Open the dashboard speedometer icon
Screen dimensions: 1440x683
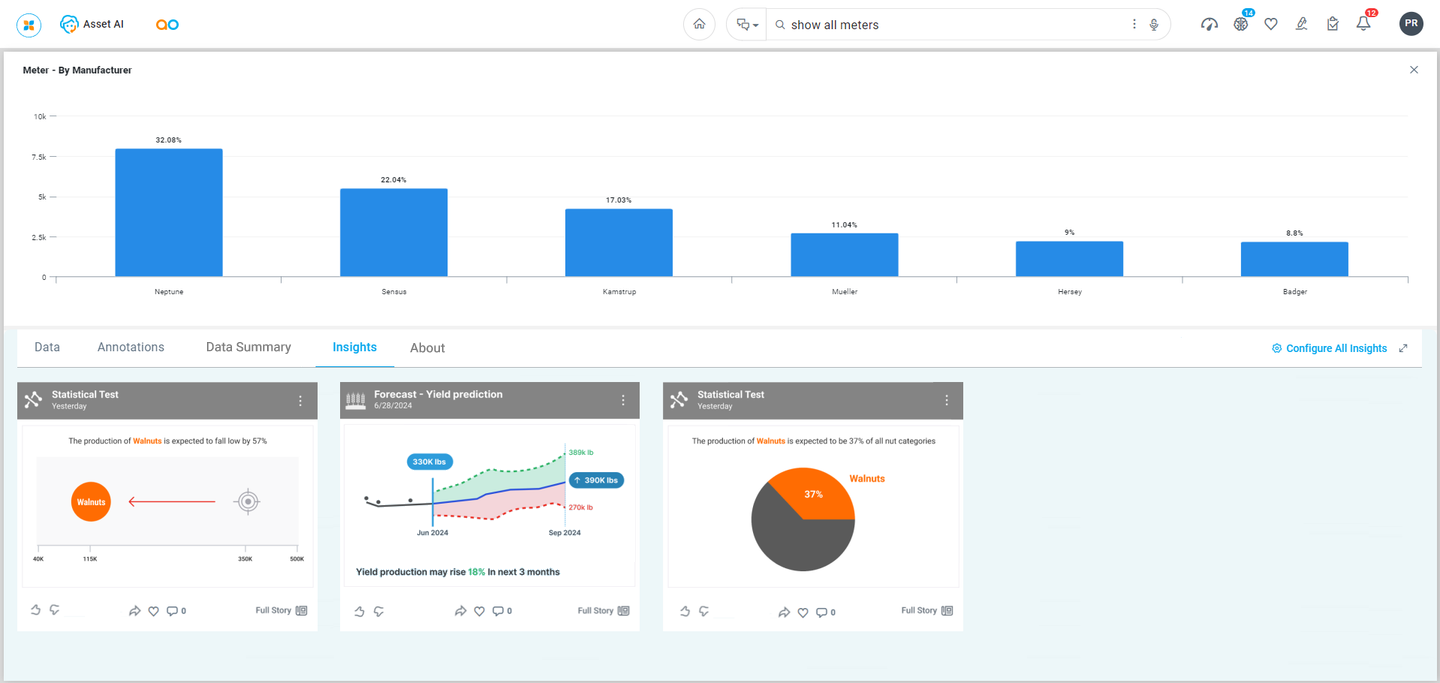click(1209, 24)
